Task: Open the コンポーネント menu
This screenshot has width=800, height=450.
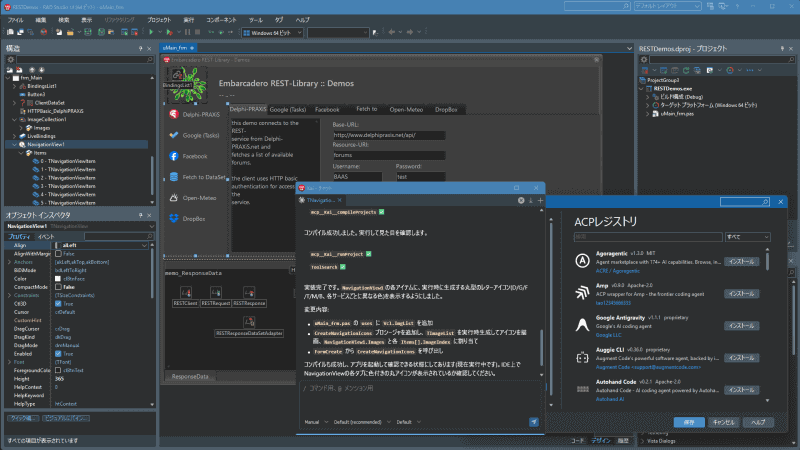Action: click(221, 20)
